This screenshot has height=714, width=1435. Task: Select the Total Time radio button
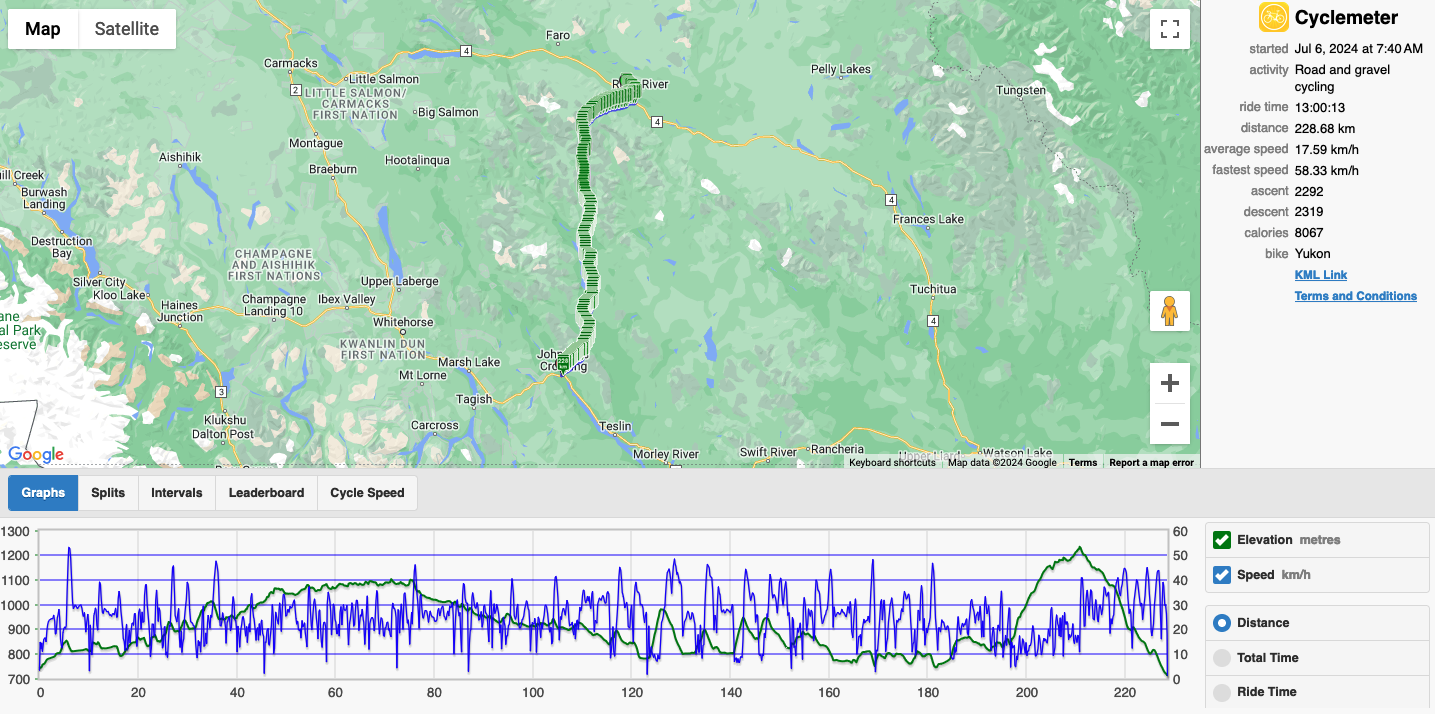[x=1221, y=658]
